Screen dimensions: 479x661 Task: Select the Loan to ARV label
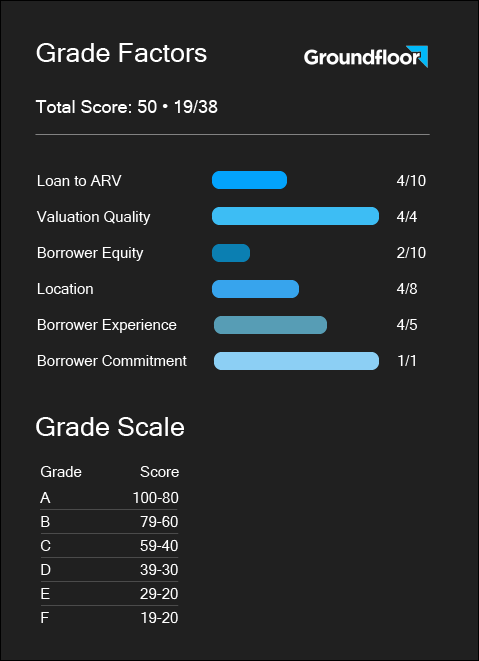point(79,181)
